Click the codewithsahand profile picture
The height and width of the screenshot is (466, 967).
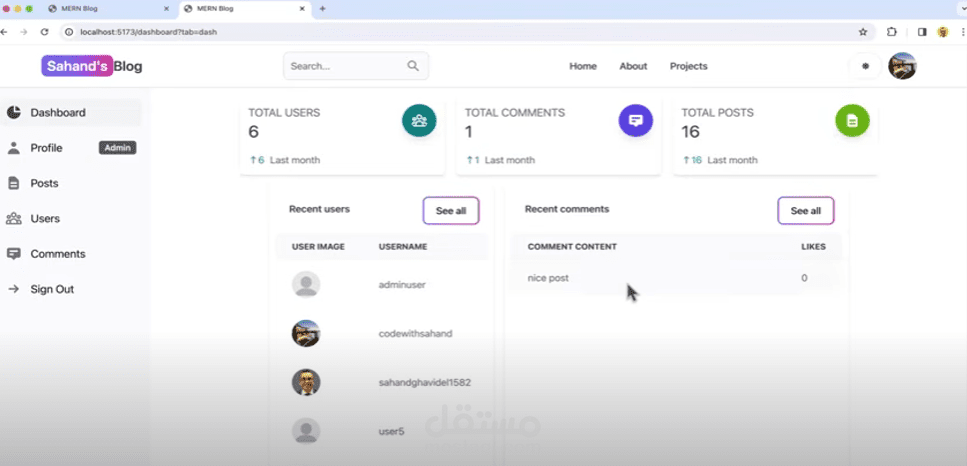pyautogui.click(x=306, y=333)
